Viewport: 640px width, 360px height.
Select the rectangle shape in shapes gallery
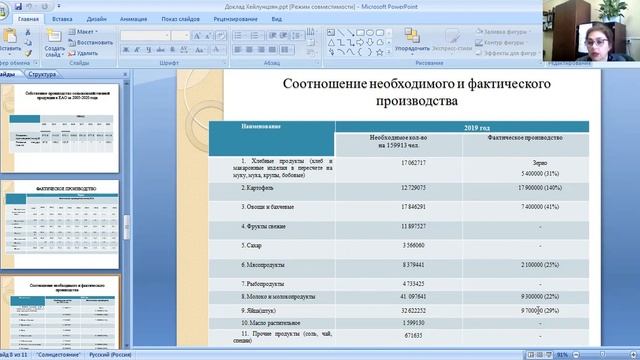pyautogui.click(x=360, y=33)
